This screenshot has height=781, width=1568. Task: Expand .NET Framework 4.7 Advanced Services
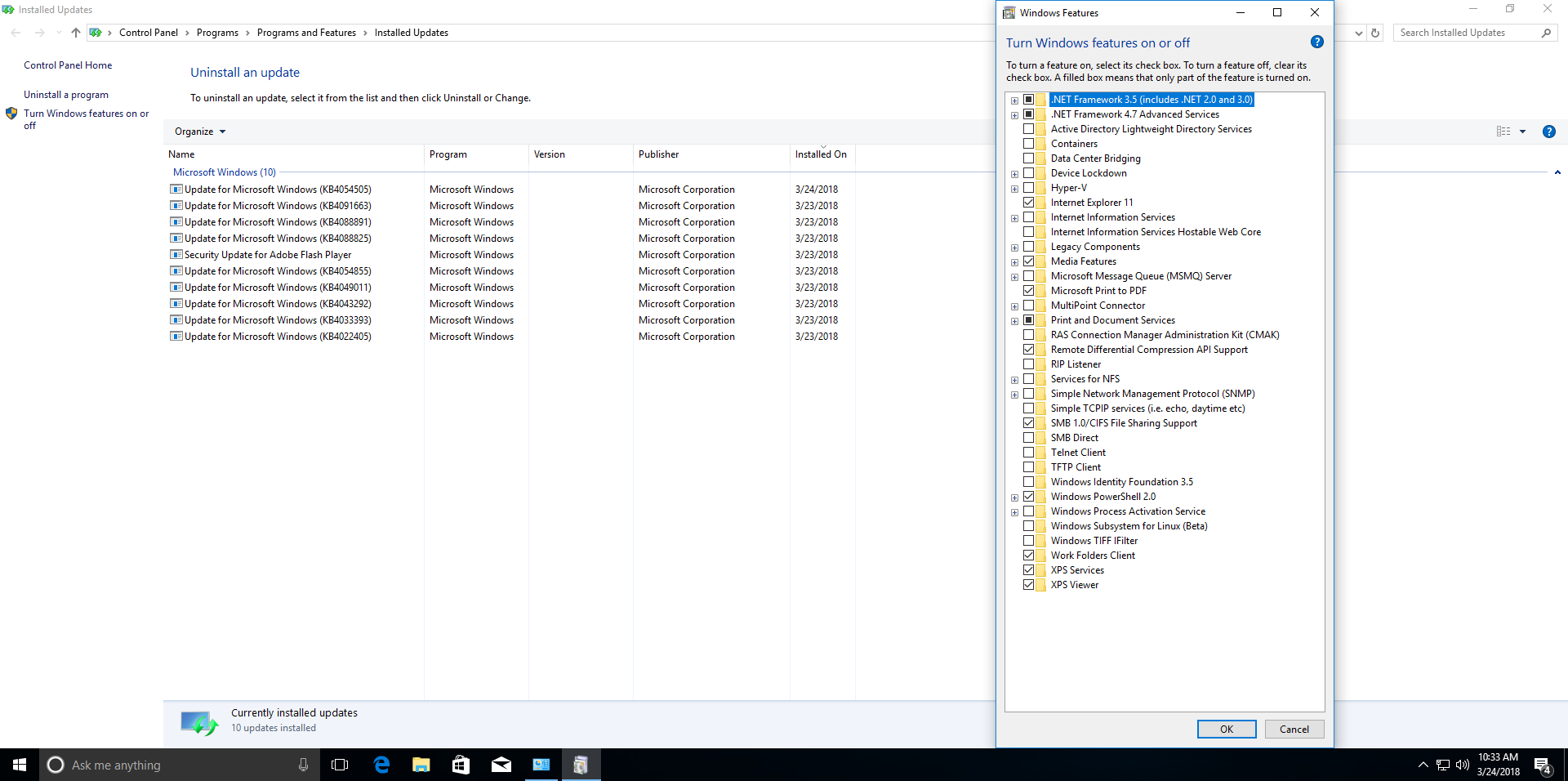click(1014, 115)
